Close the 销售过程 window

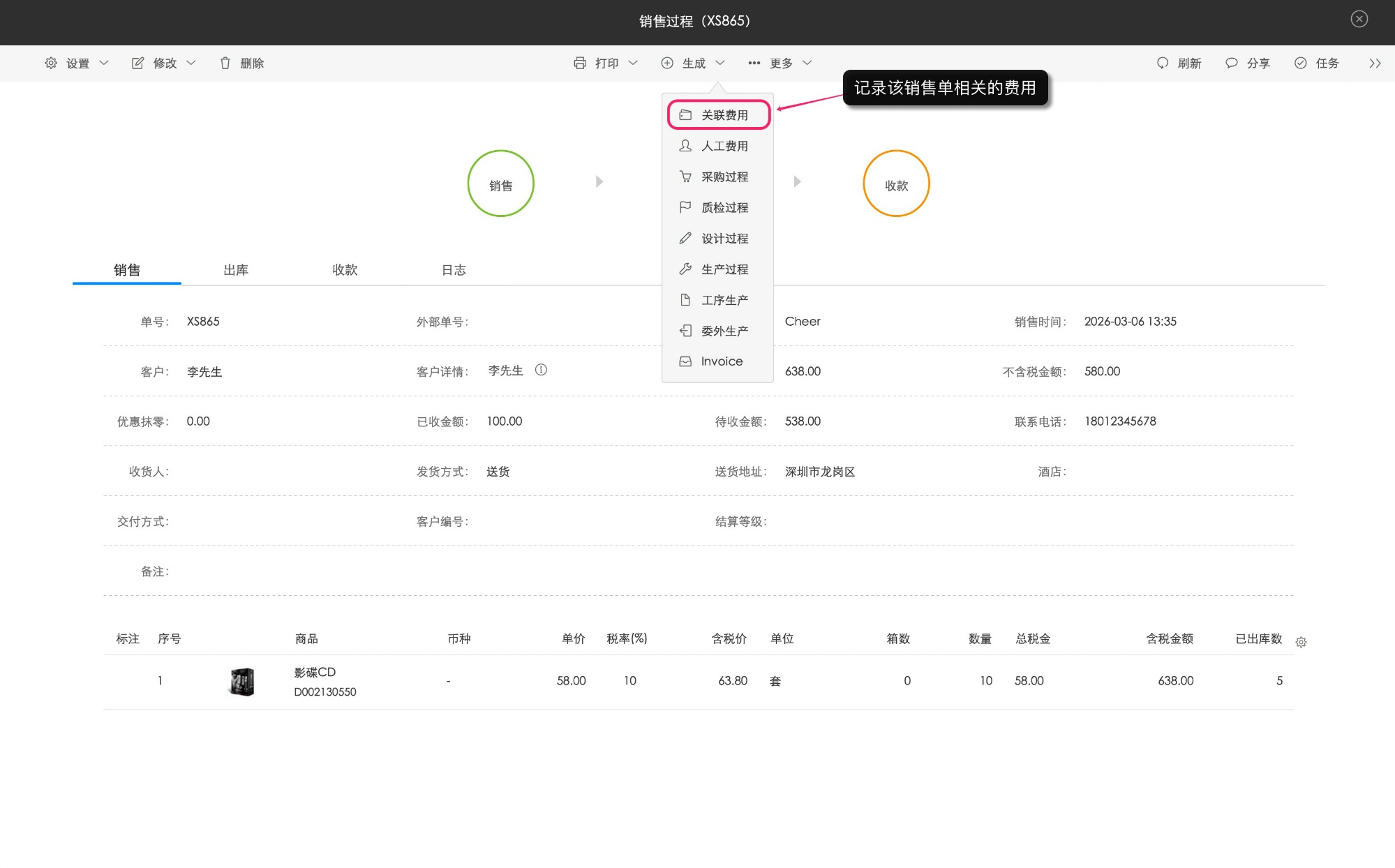pyautogui.click(x=1359, y=20)
